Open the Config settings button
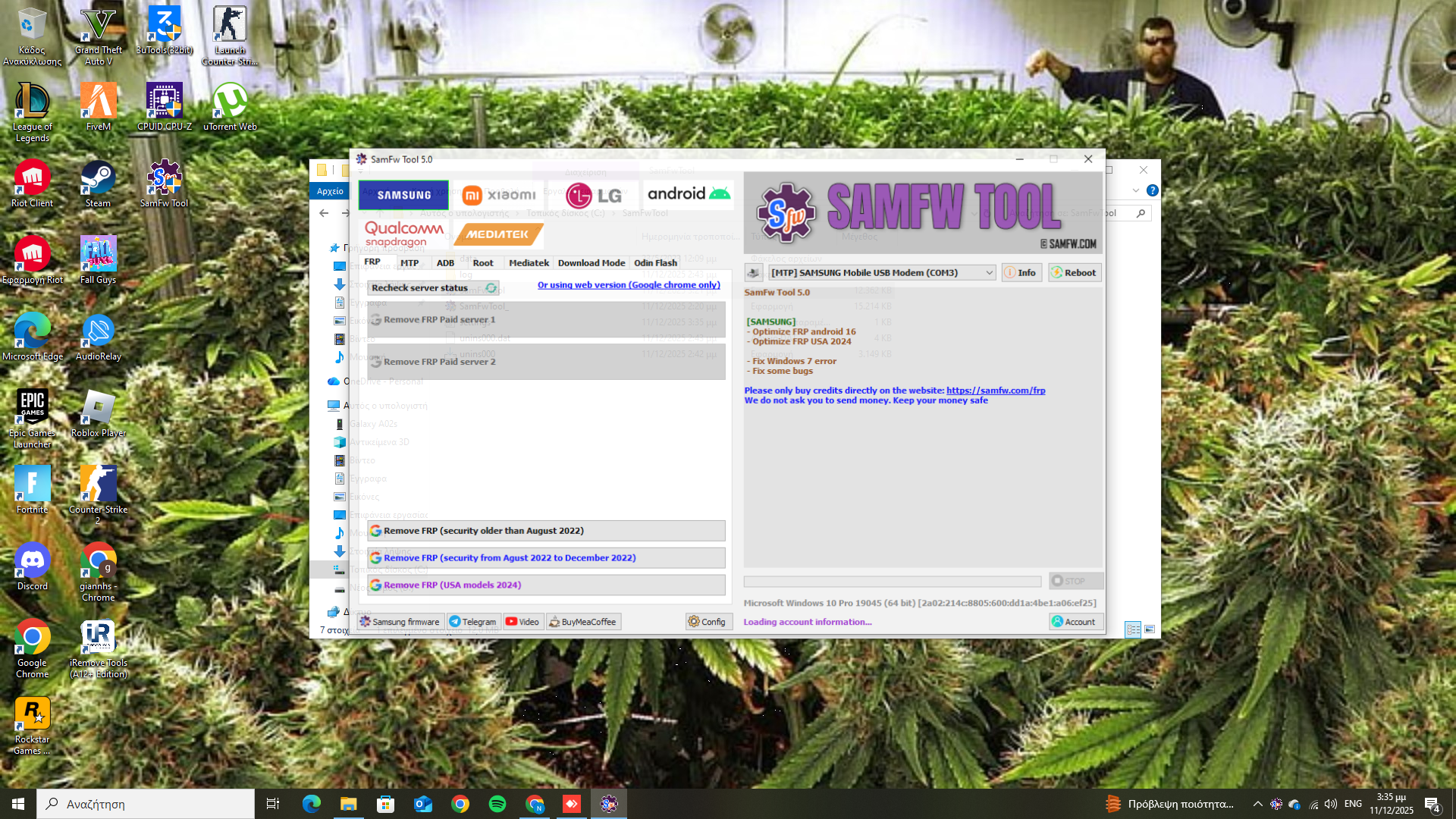 click(707, 622)
